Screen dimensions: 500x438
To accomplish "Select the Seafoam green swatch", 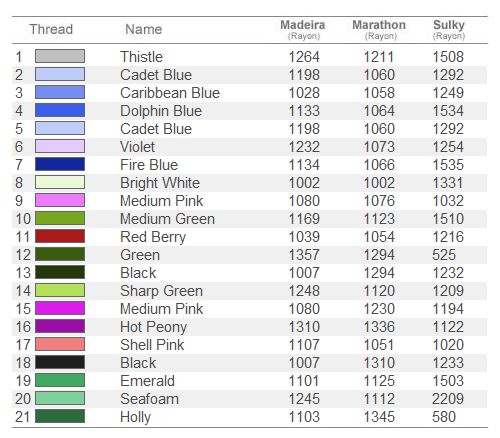I will (x=60, y=398).
